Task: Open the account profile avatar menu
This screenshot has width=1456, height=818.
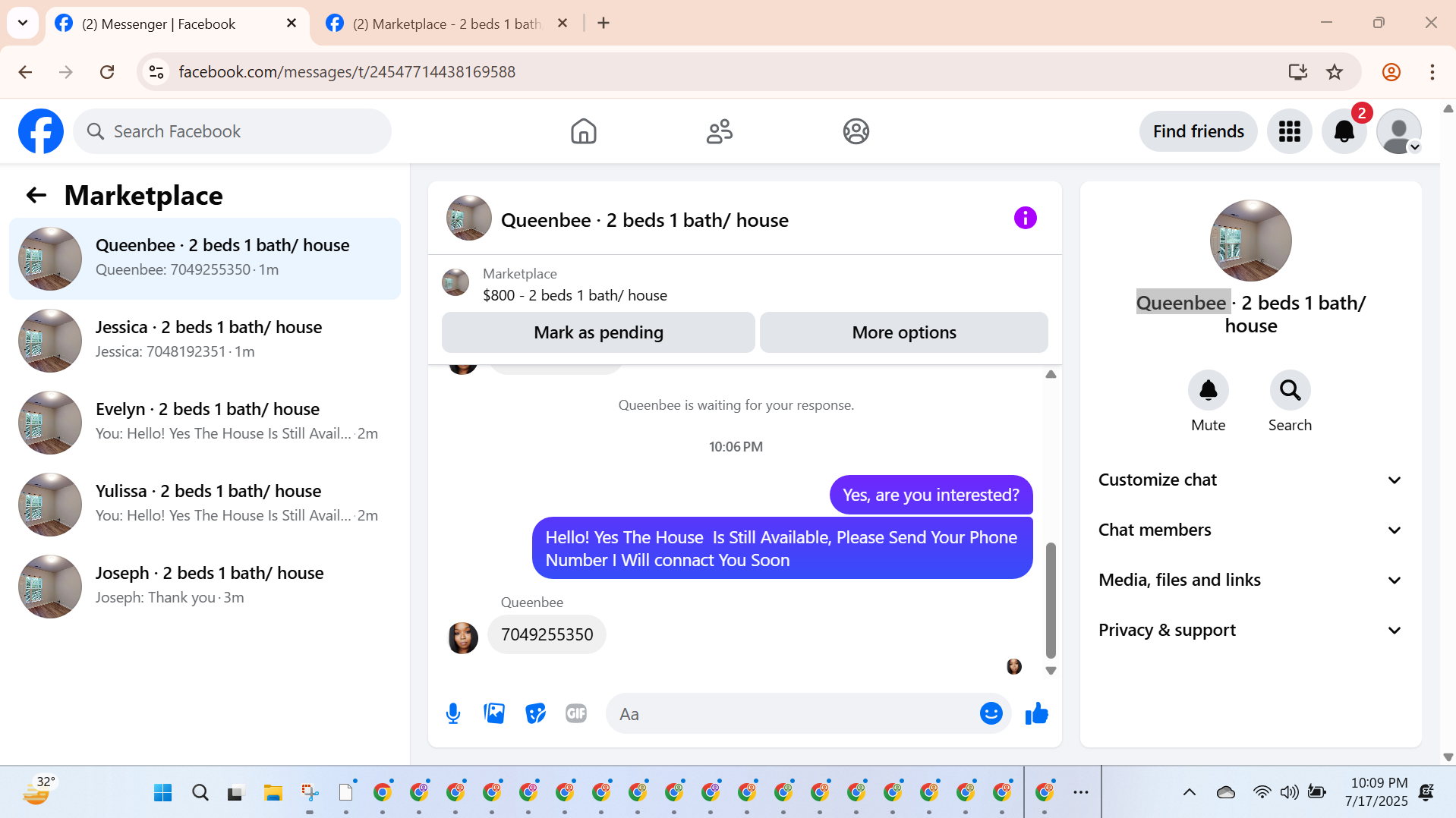Action: pyautogui.click(x=1398, y=131)
